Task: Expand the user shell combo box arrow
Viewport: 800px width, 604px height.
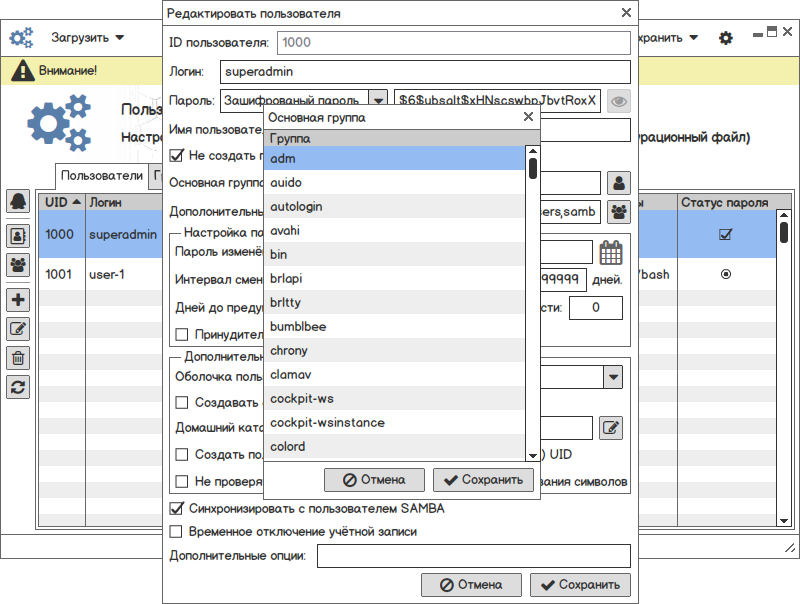Action: click(x=613, y=376)
